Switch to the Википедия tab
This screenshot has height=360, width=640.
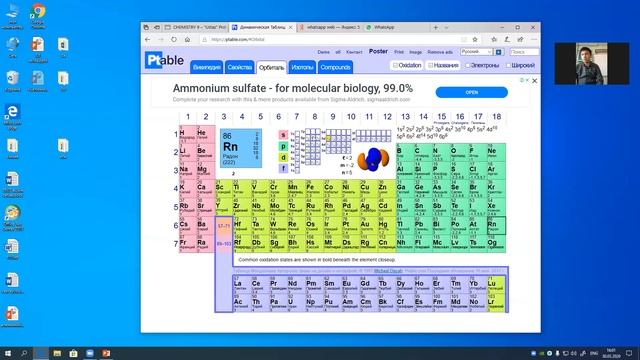tap(207, 67)
